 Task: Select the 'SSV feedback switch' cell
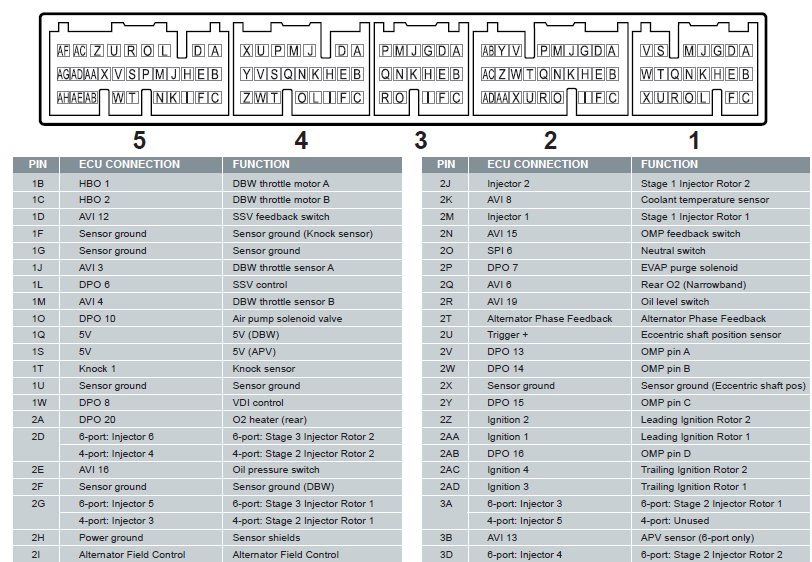(x=312, y=217)
